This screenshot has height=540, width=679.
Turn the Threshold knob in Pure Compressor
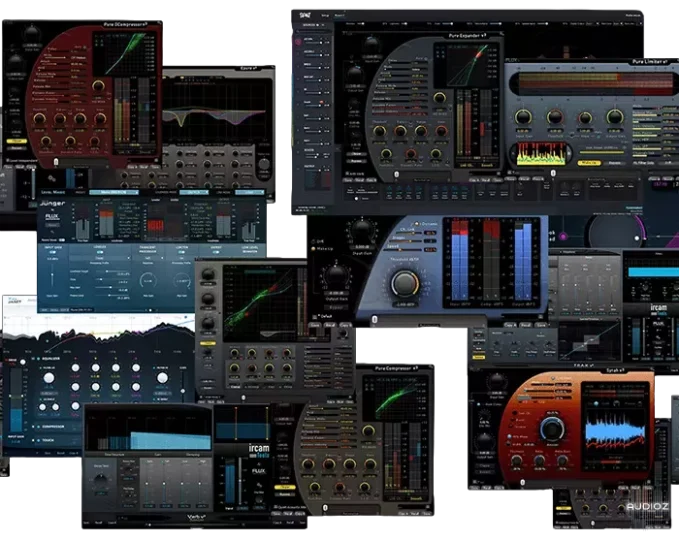(x=308, y=464)
